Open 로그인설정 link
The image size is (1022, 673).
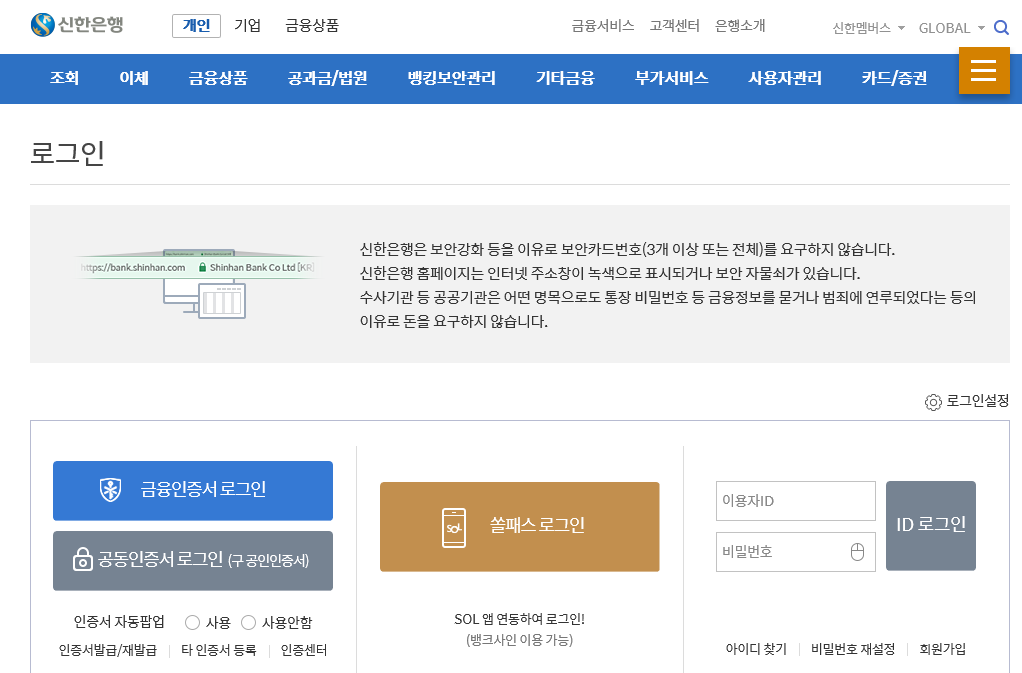coord(978,401)
